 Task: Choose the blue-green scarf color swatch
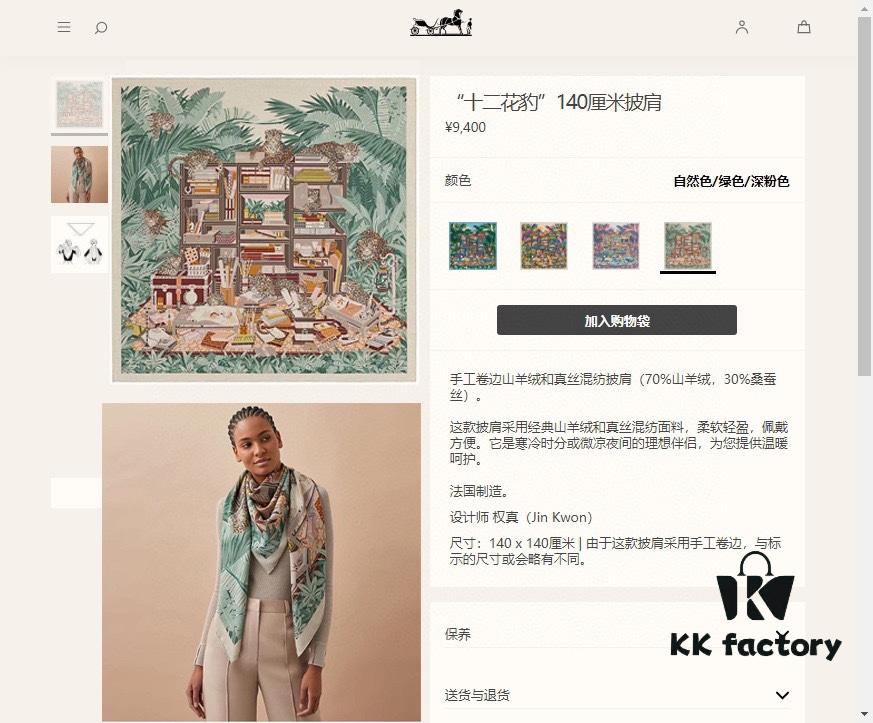click(473, 245)
